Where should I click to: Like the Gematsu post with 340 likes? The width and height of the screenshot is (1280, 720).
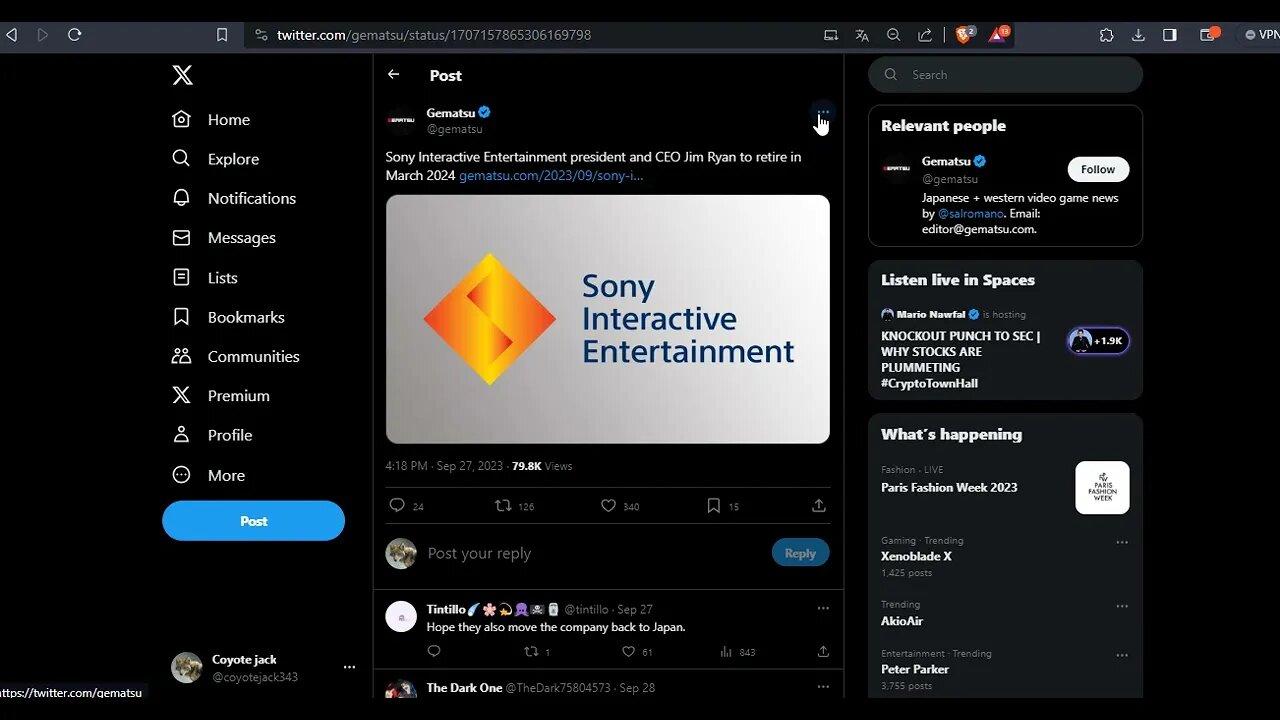608,505
